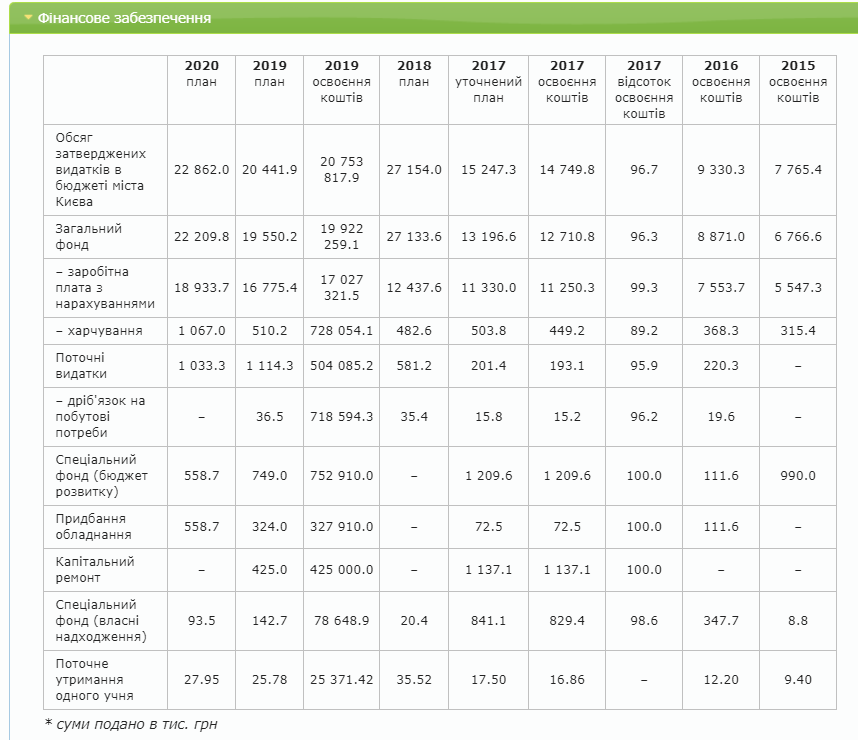The width and height of the screenshot is (858, 740).
Task: Collapse the Фінансове забезпечення section arrow
Action: [28, 18]
